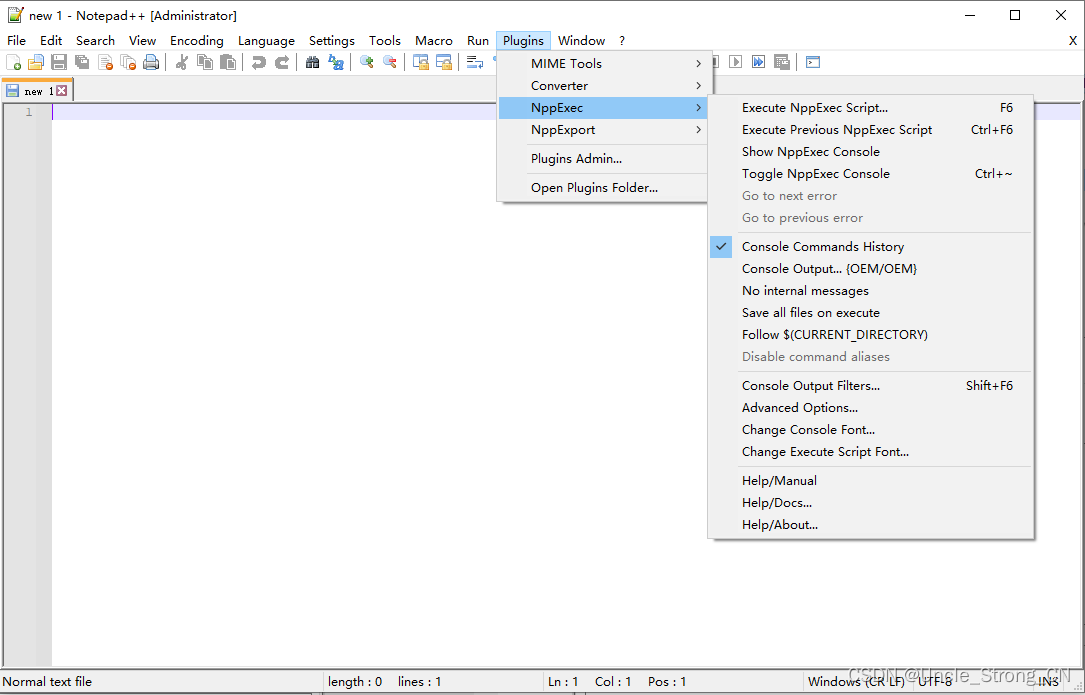
Task: Close the open Plugins menu
Action: [523, 41]
